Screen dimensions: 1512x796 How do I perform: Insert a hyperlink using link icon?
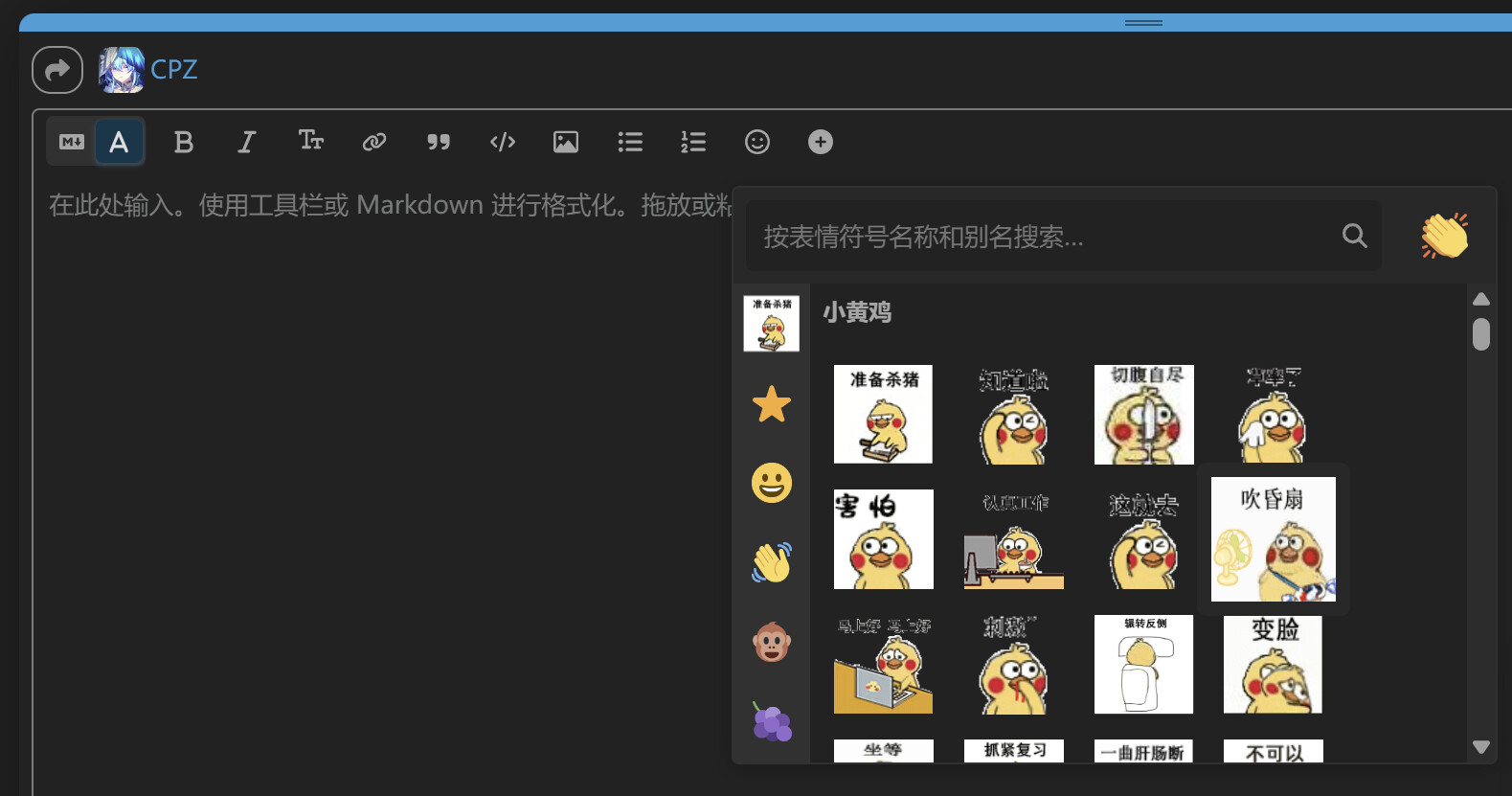[x=373, y=143]
